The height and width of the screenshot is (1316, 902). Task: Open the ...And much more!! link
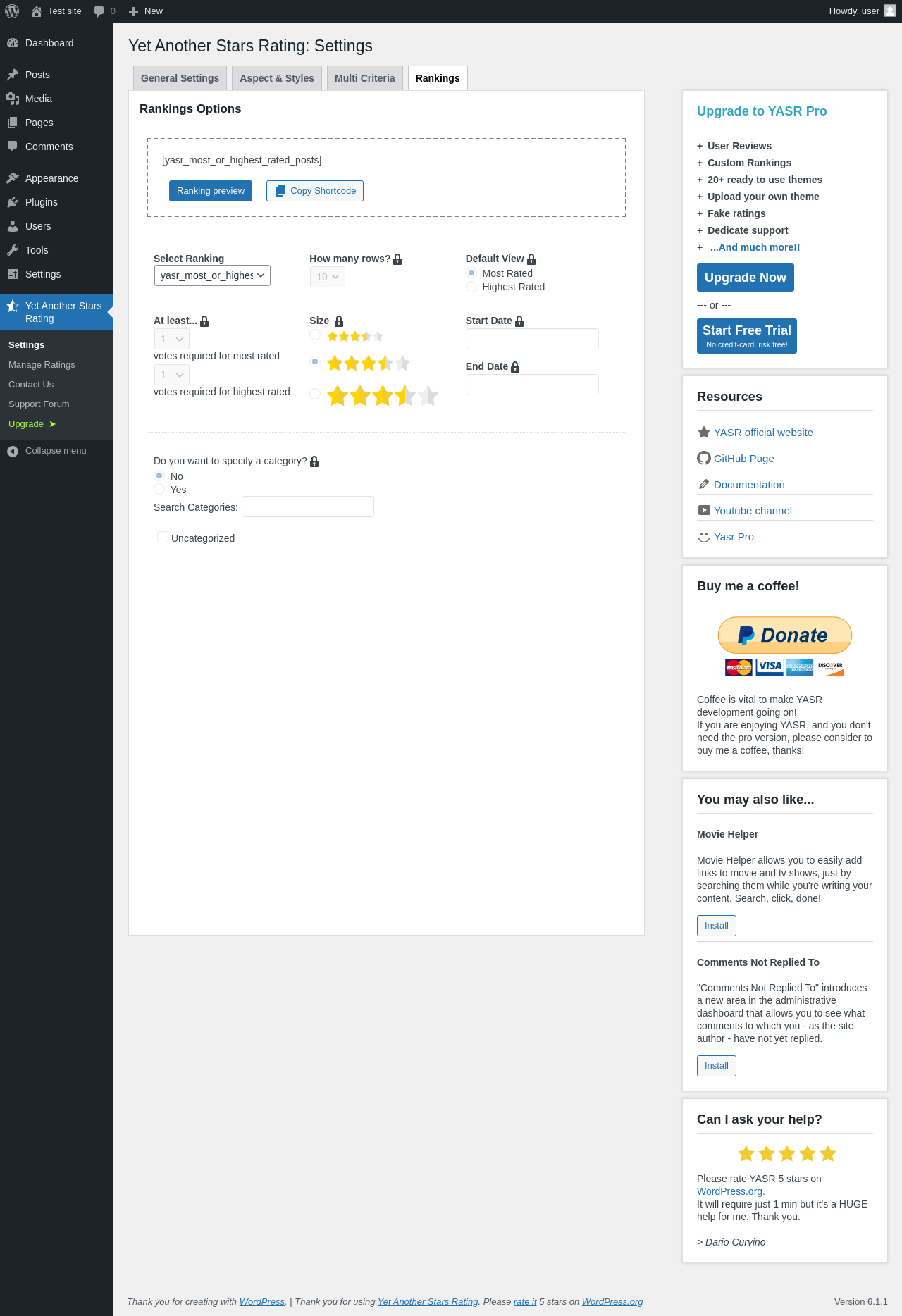755,247
